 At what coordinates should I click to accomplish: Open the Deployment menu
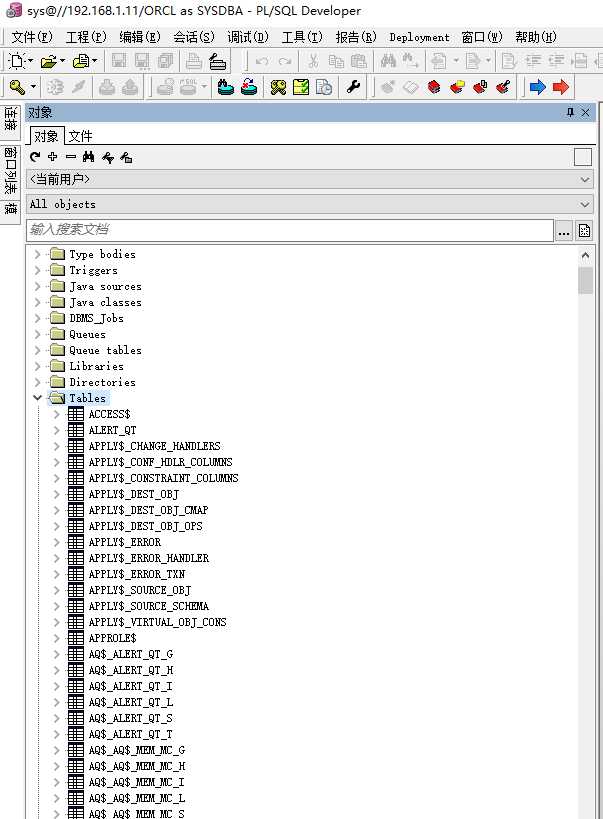pos(419,37)
